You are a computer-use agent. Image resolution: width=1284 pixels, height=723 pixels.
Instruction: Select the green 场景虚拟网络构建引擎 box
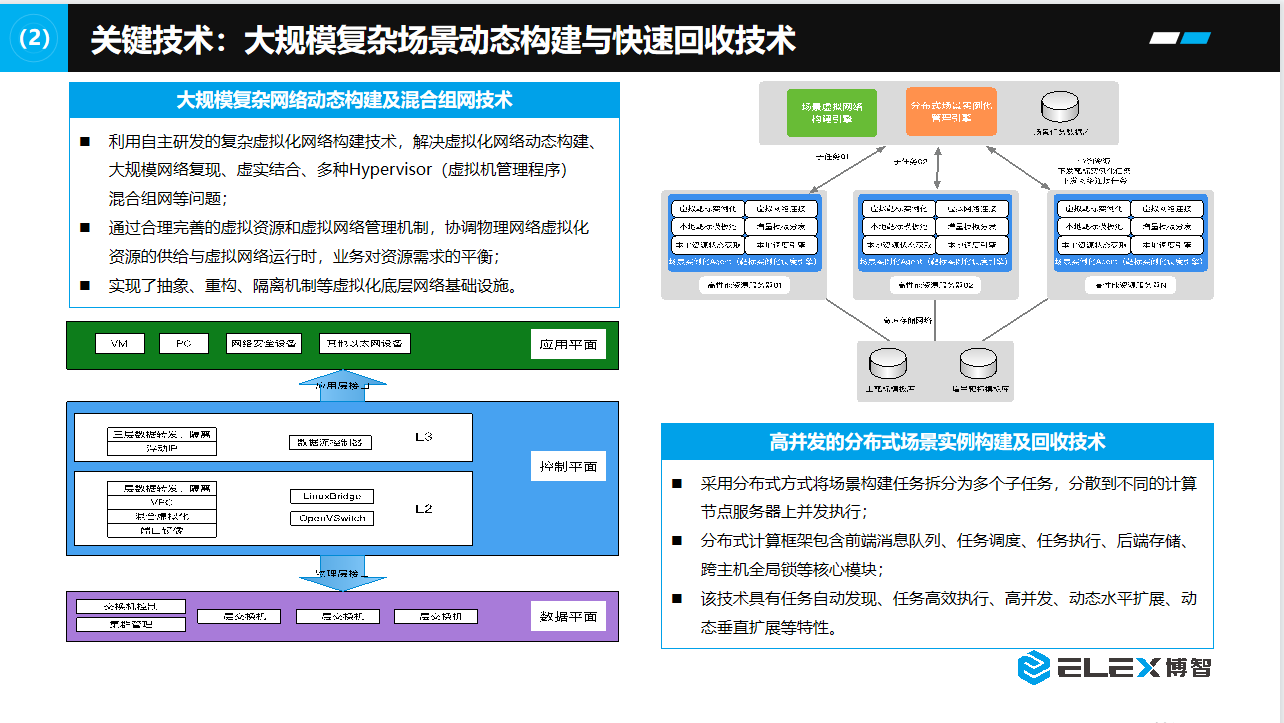[x=838, y=112]
